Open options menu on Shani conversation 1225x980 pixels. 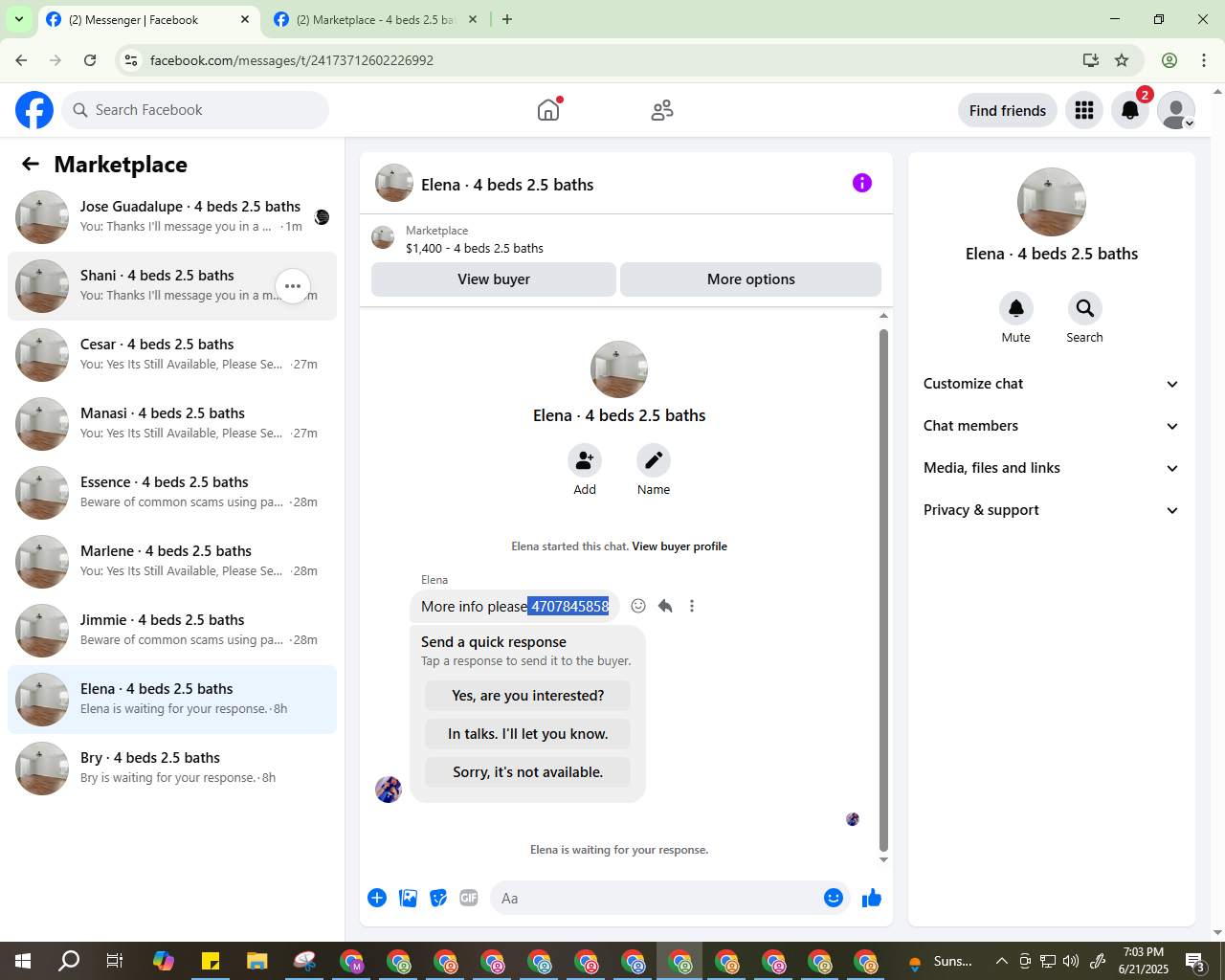(x=293, y=286)
